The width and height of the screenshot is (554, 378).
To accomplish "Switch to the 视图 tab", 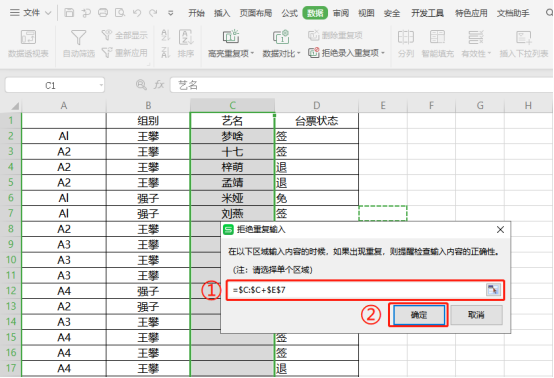I will click(366, 13).
